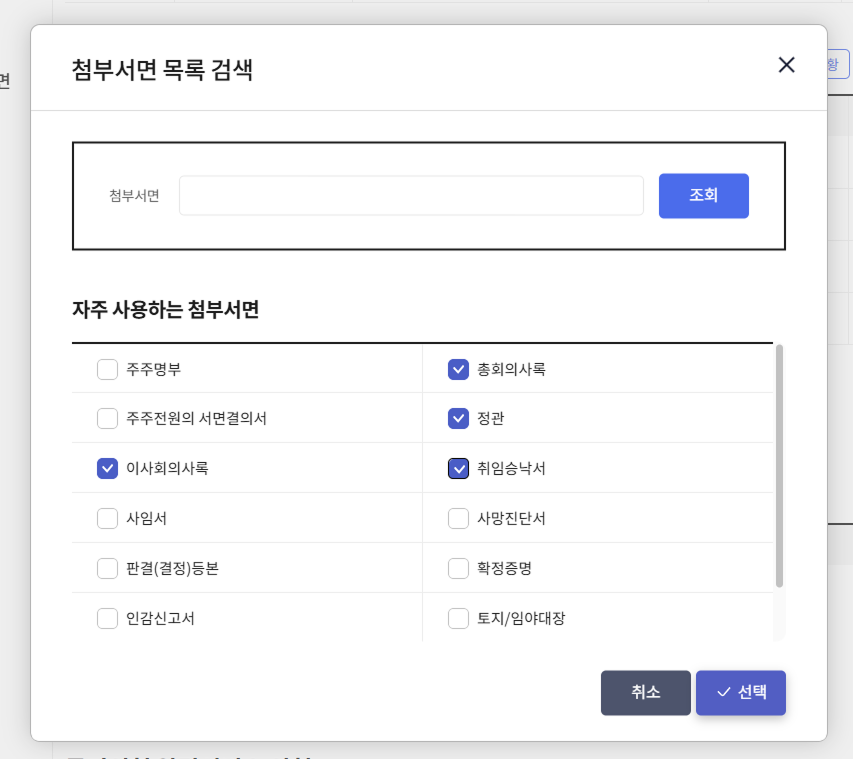Select the 판결(결정)등본 item
Screen dimensions: 853x759
(x=107, y=568)
